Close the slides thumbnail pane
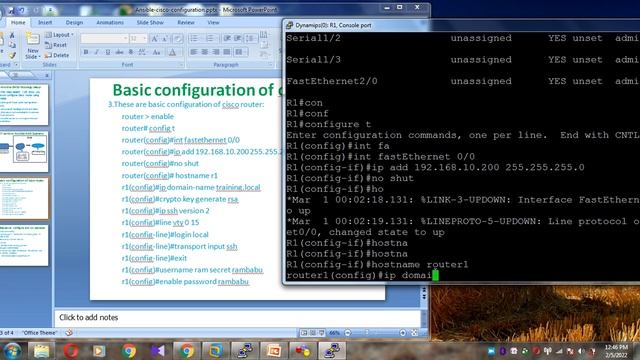This screenshot has height=360, width=640. coord(47,76)
